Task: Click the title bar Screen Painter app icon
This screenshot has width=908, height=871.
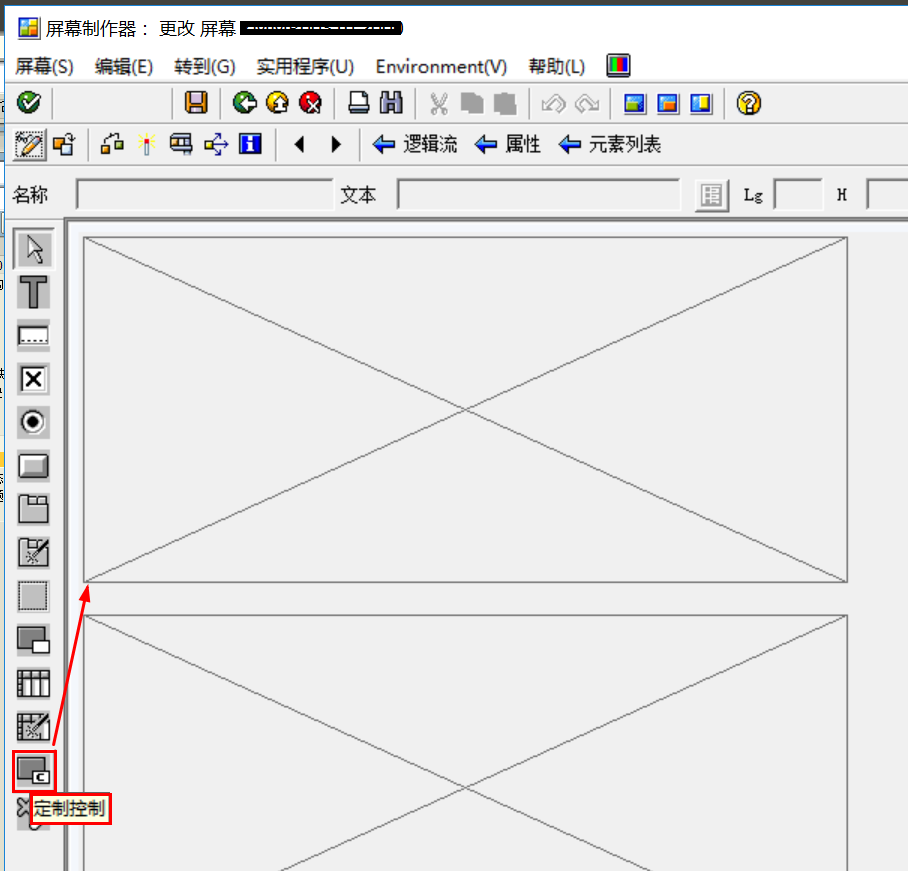Action: [28, 28]
